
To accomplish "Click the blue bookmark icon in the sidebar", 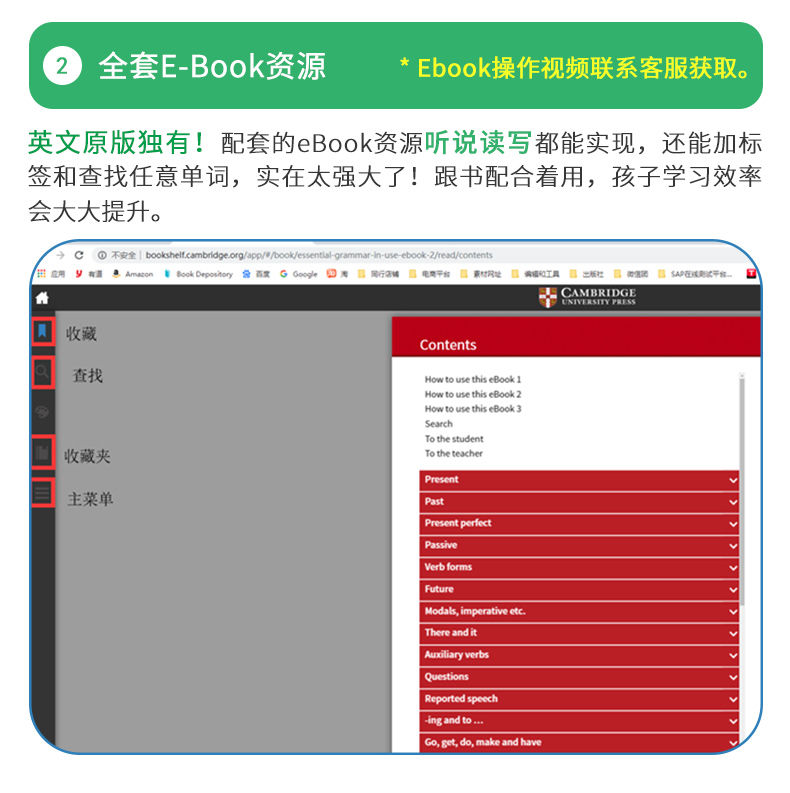I will click(x=42, y=331).
